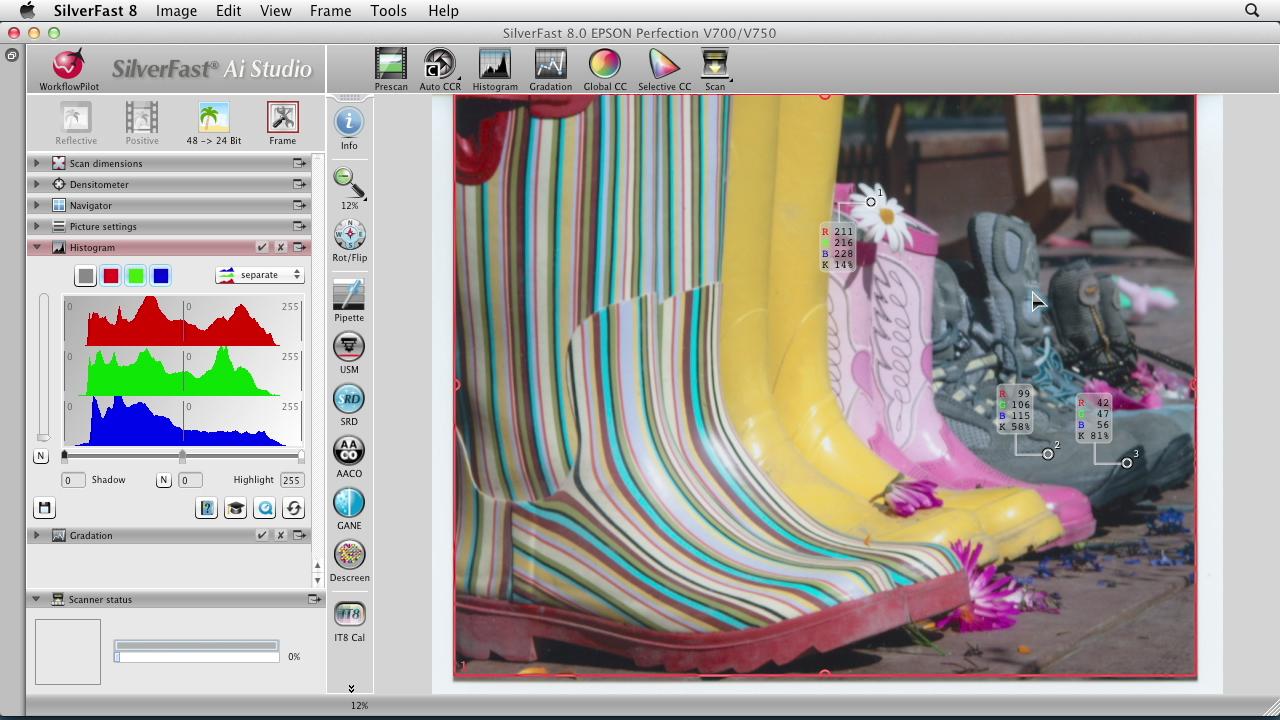The height and width of the screenshot is (720, 1280).
Task: Click the histogram midtone slider handle
Action: (182, 457)
